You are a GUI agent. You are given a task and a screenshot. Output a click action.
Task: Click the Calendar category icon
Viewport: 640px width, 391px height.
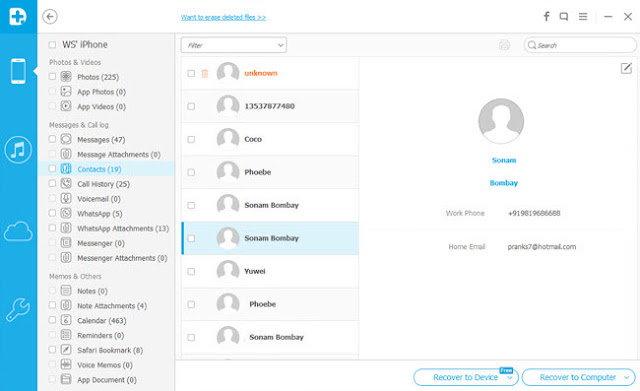pos(66,320)
